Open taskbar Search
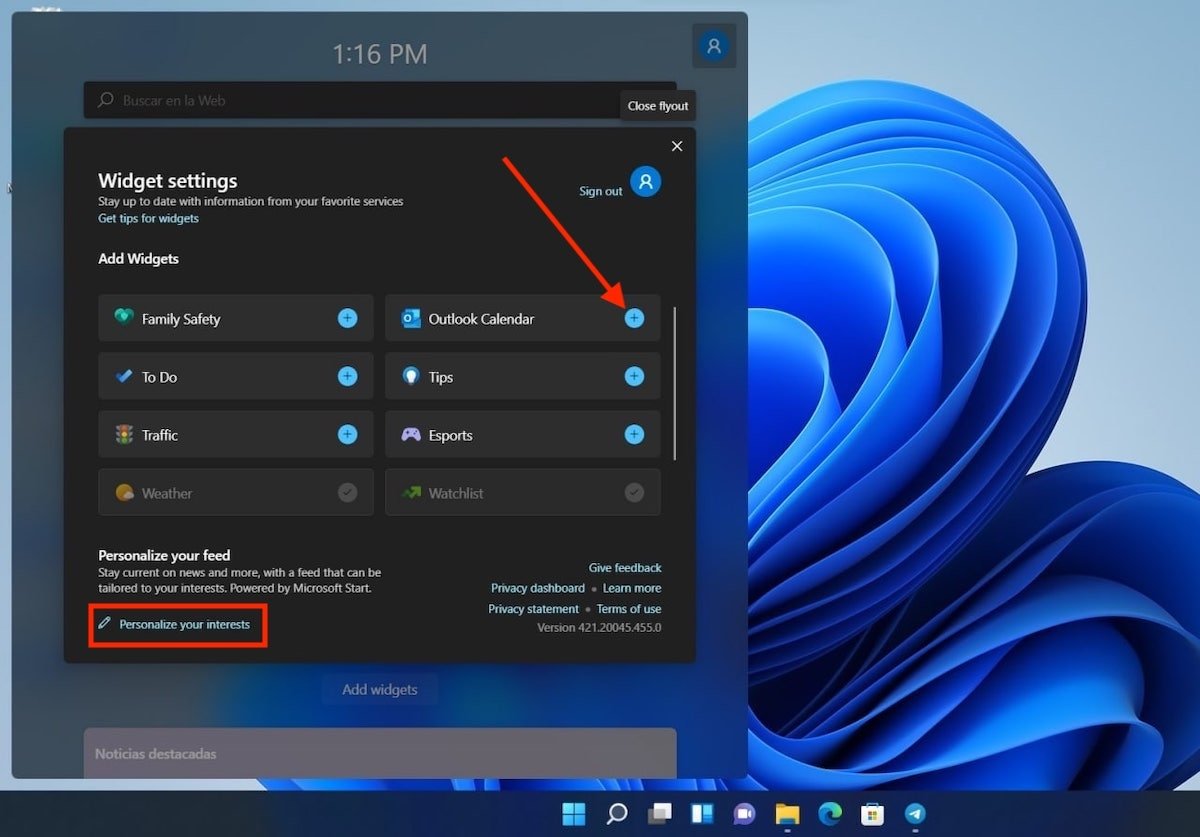This screenshot has height=837, width=1200. [617, 814]
